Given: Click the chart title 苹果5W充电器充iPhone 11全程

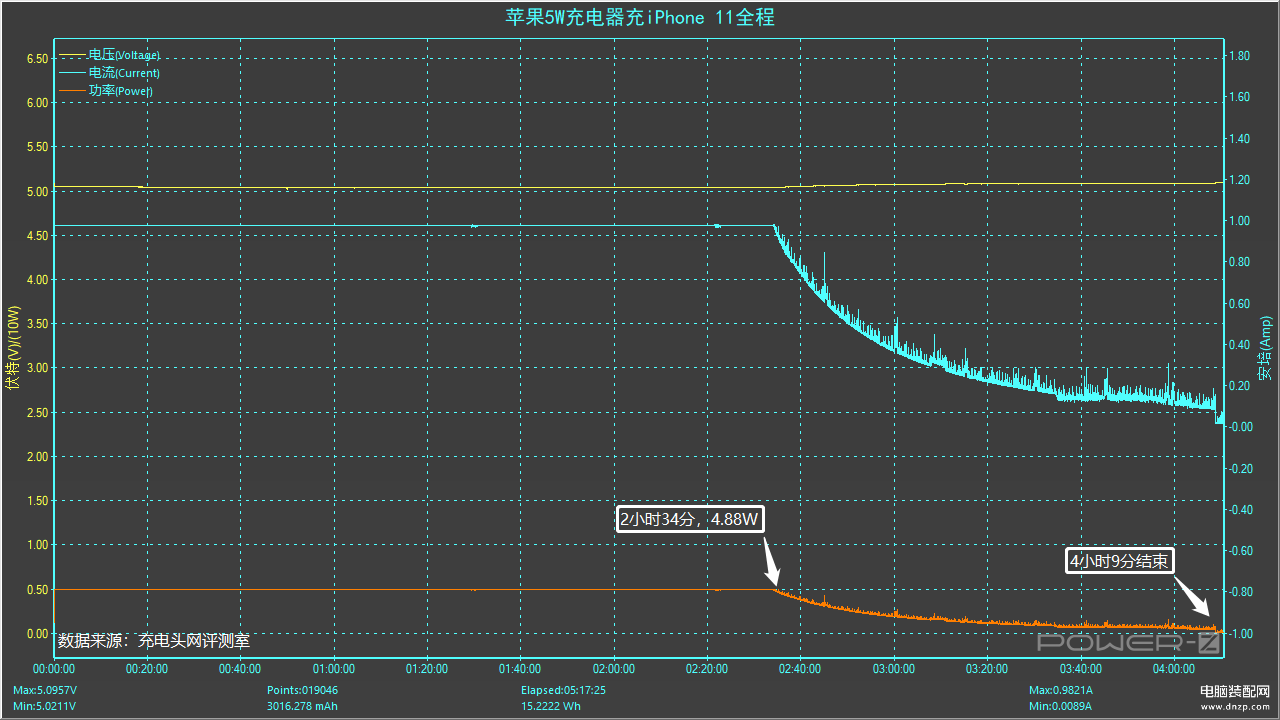Looking at the screenshot, I should (x=639, y=17).
